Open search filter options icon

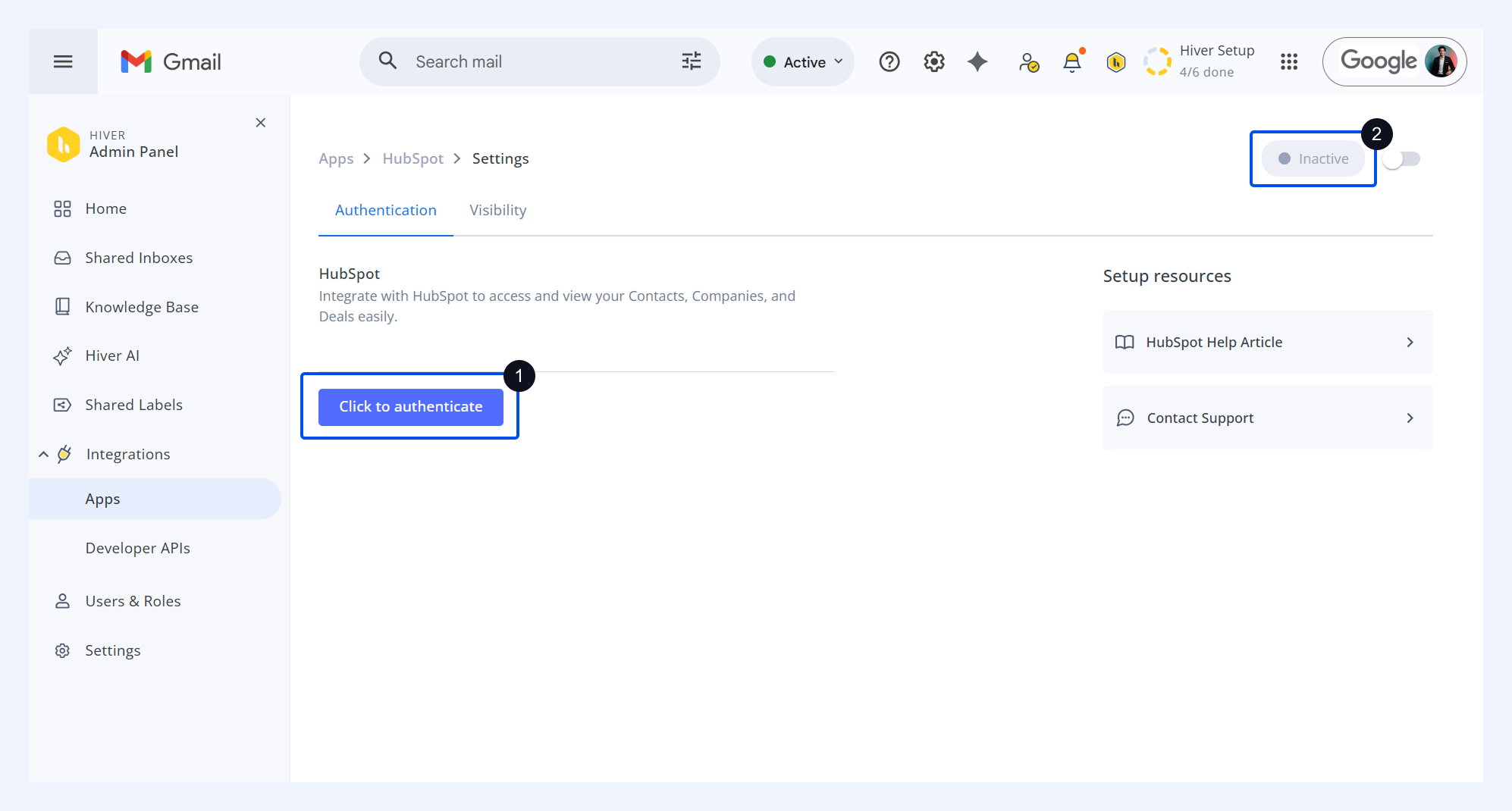(692, 61)
